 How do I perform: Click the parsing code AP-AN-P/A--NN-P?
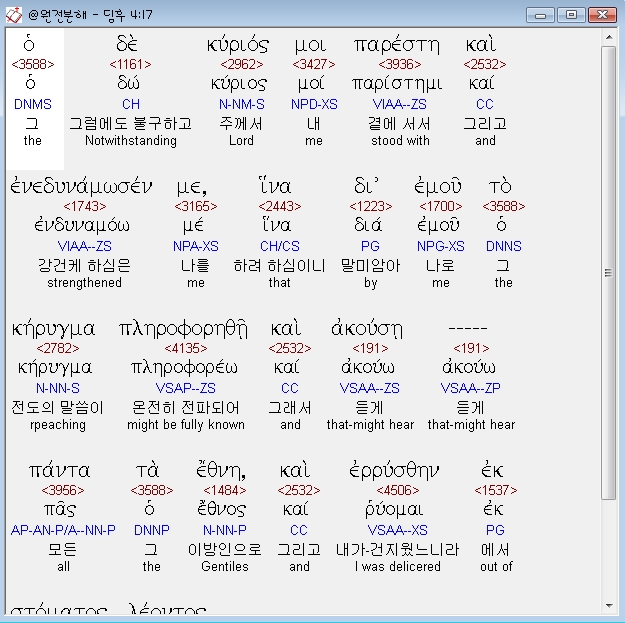point(63,530)
